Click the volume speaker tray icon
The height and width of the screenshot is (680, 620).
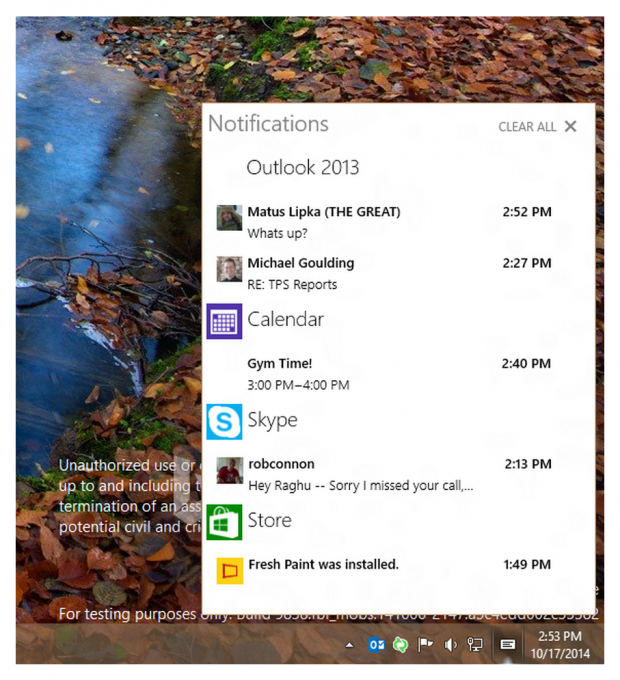(450, 645)
